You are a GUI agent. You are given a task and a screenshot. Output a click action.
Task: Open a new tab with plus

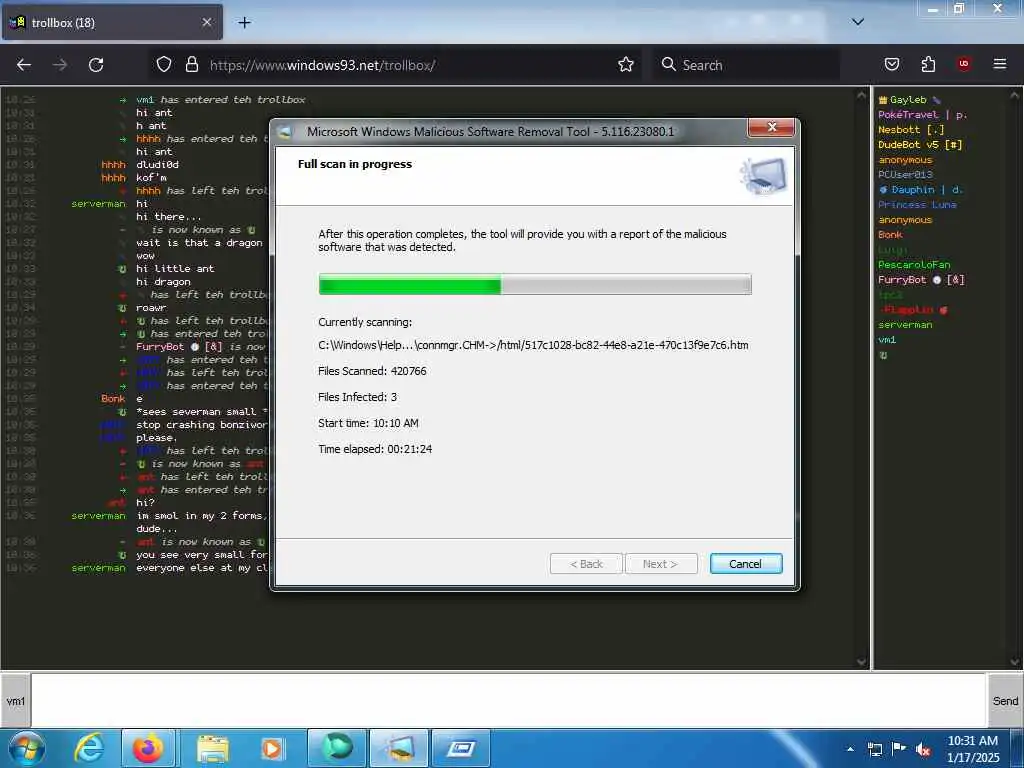pyautogui.click(x=244, y=23)
